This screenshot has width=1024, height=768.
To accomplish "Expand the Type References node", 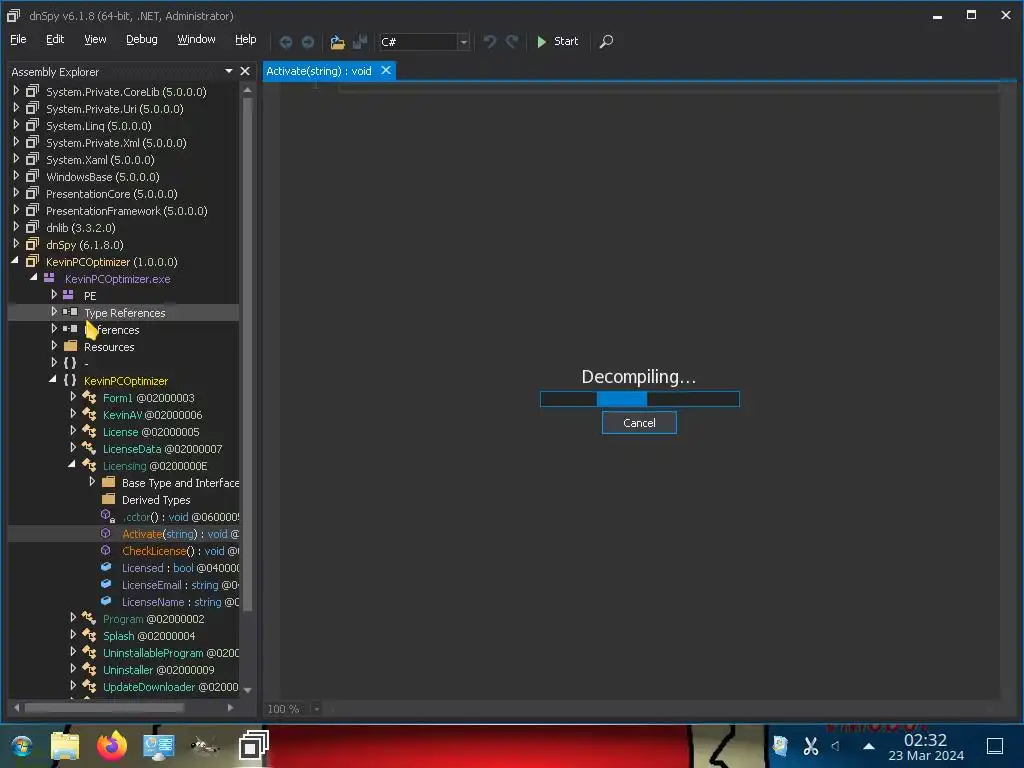I will [x=54, y=312].
